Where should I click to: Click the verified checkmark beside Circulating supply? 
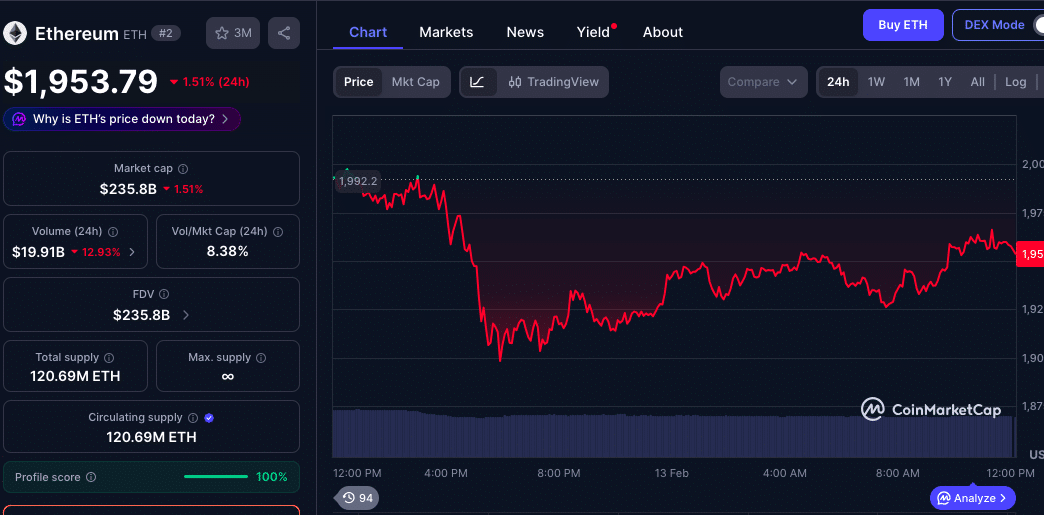pos(209,418)
